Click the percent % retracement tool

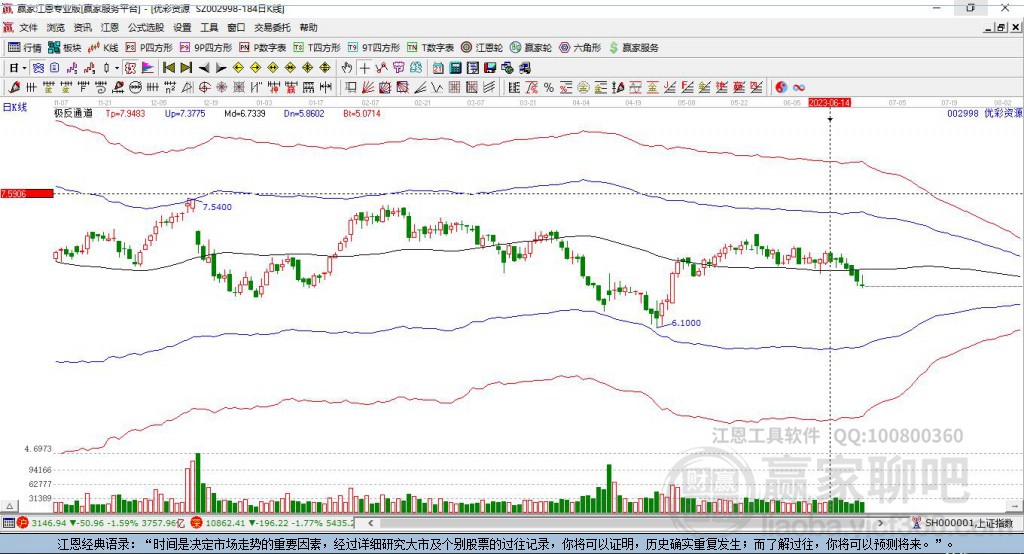coord(549,88)
